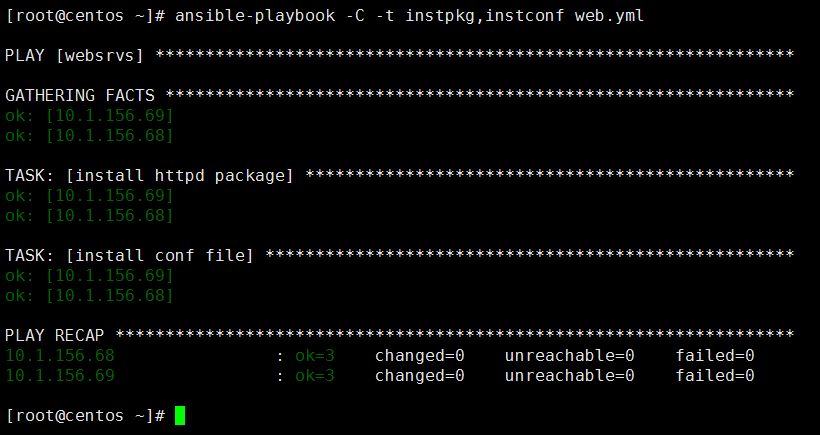Select the web.yml filename in the command

coord(609,16)
